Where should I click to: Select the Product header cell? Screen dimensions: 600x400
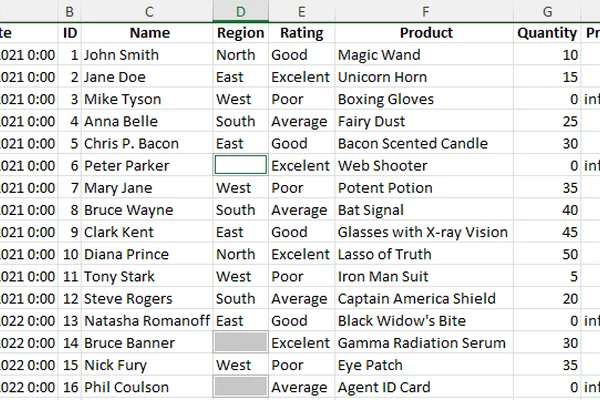424,33
